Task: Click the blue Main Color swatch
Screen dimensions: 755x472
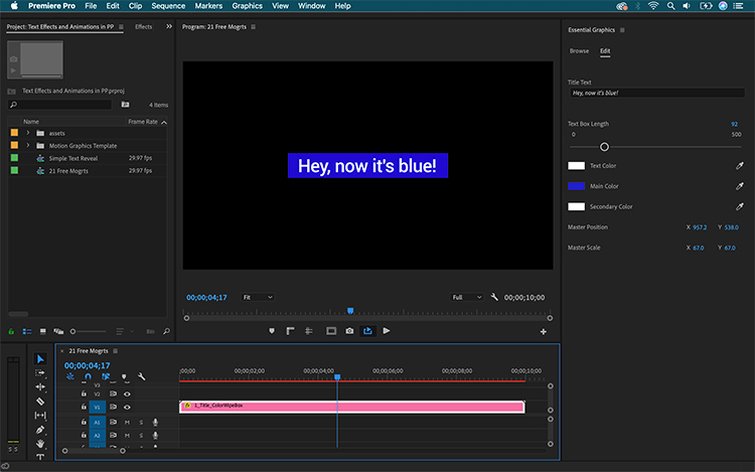Action: [x=576, y=186]
